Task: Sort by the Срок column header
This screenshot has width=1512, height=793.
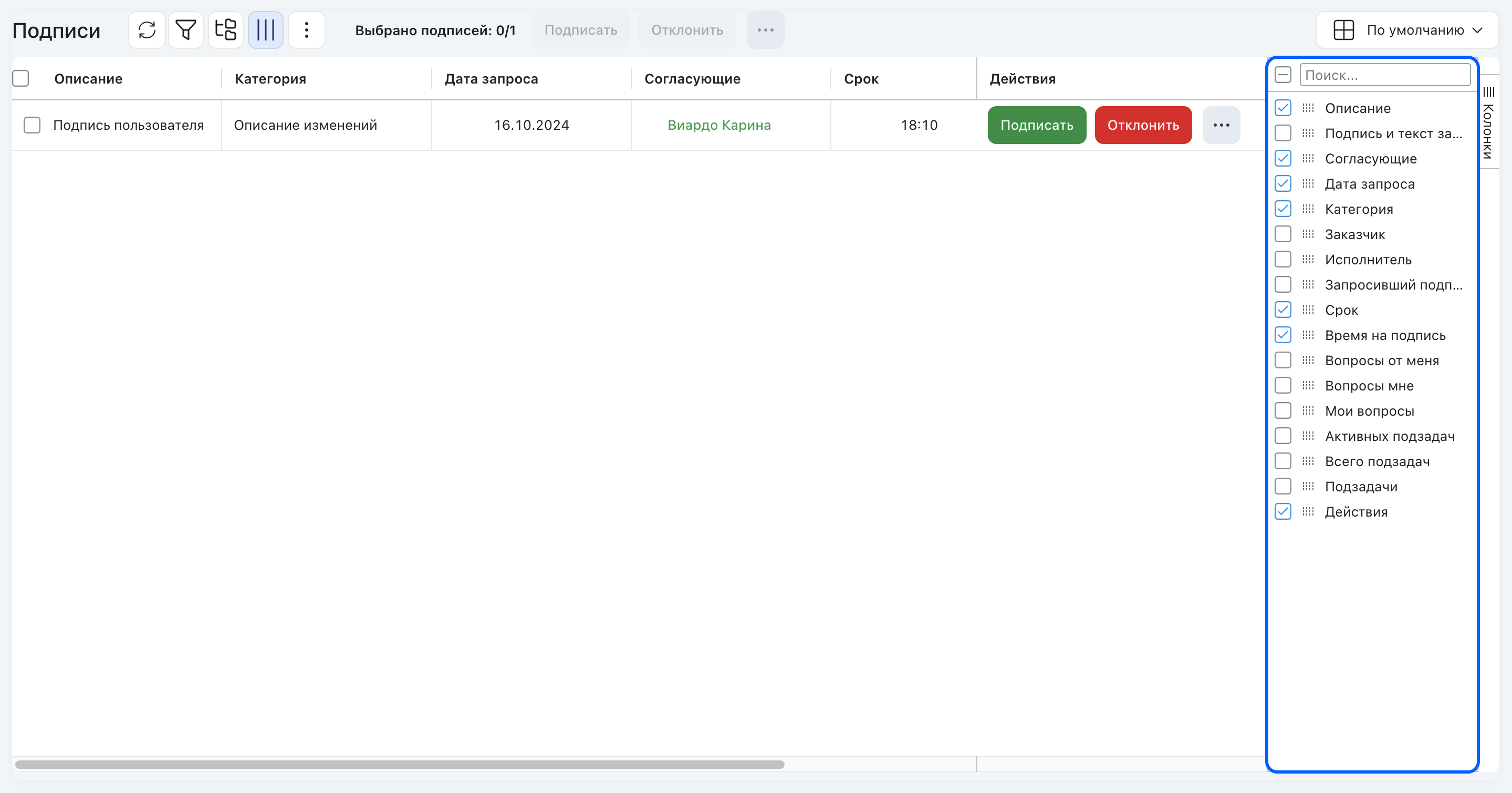Action: (861, 79)
